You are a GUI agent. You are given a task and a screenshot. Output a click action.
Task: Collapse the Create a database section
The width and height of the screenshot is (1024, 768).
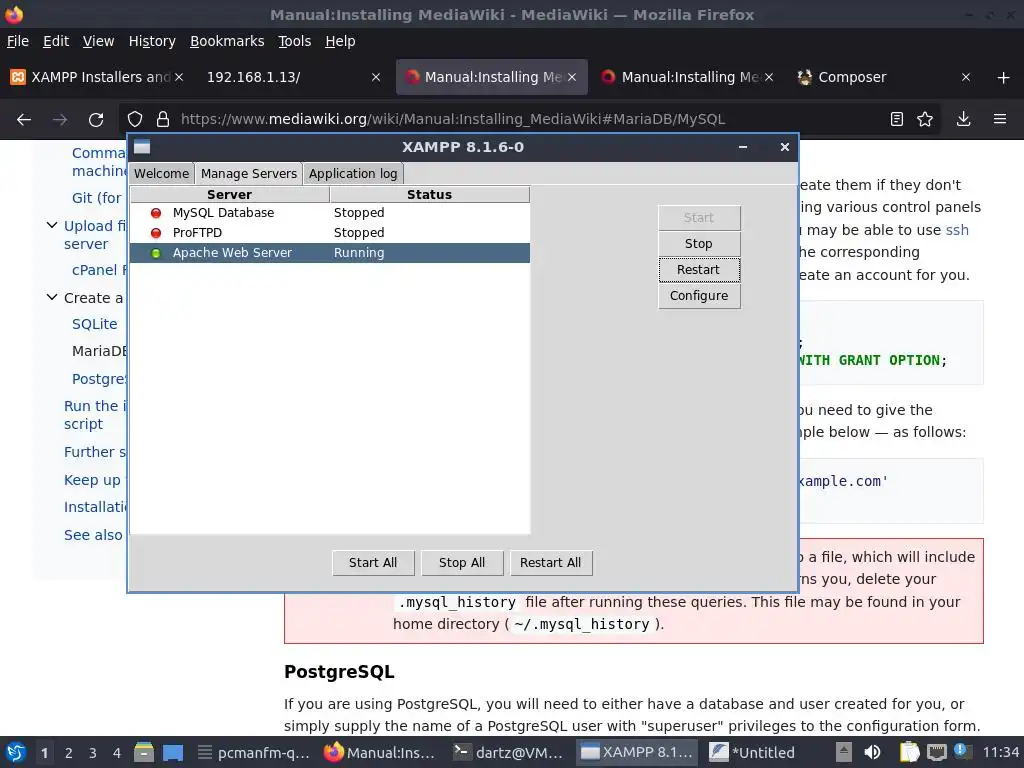point(52,297)
